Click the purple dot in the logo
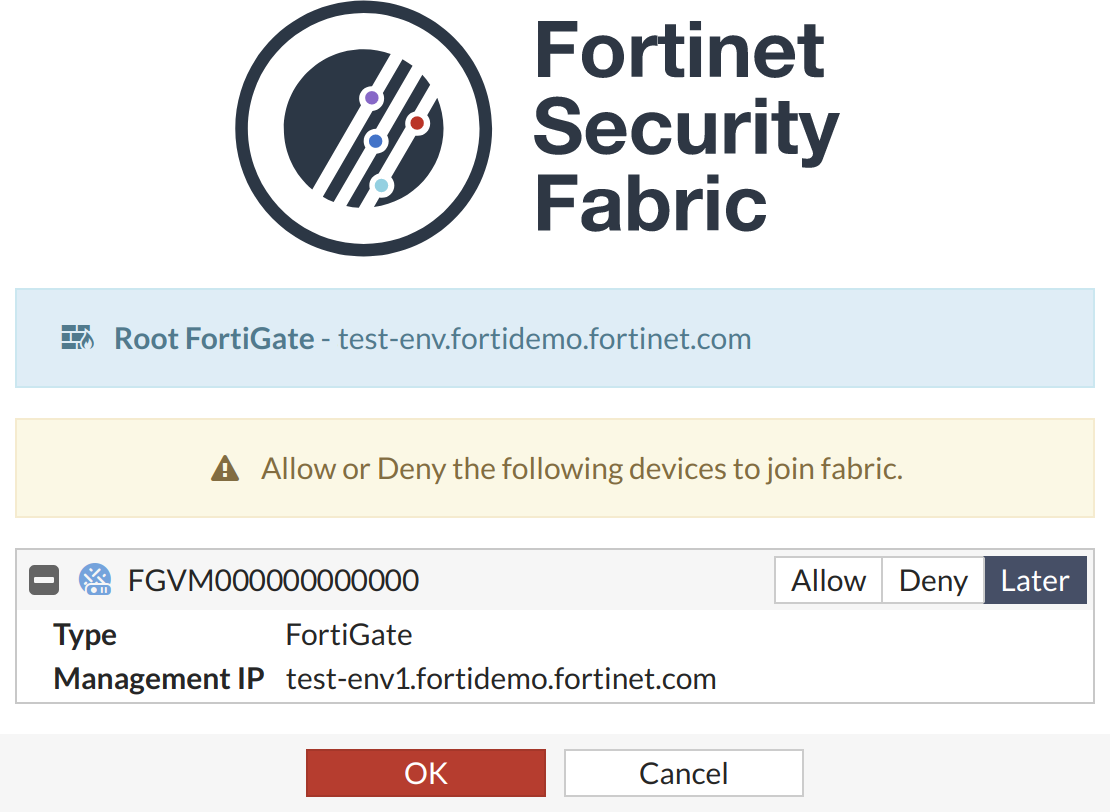 (x=372, y=98)
